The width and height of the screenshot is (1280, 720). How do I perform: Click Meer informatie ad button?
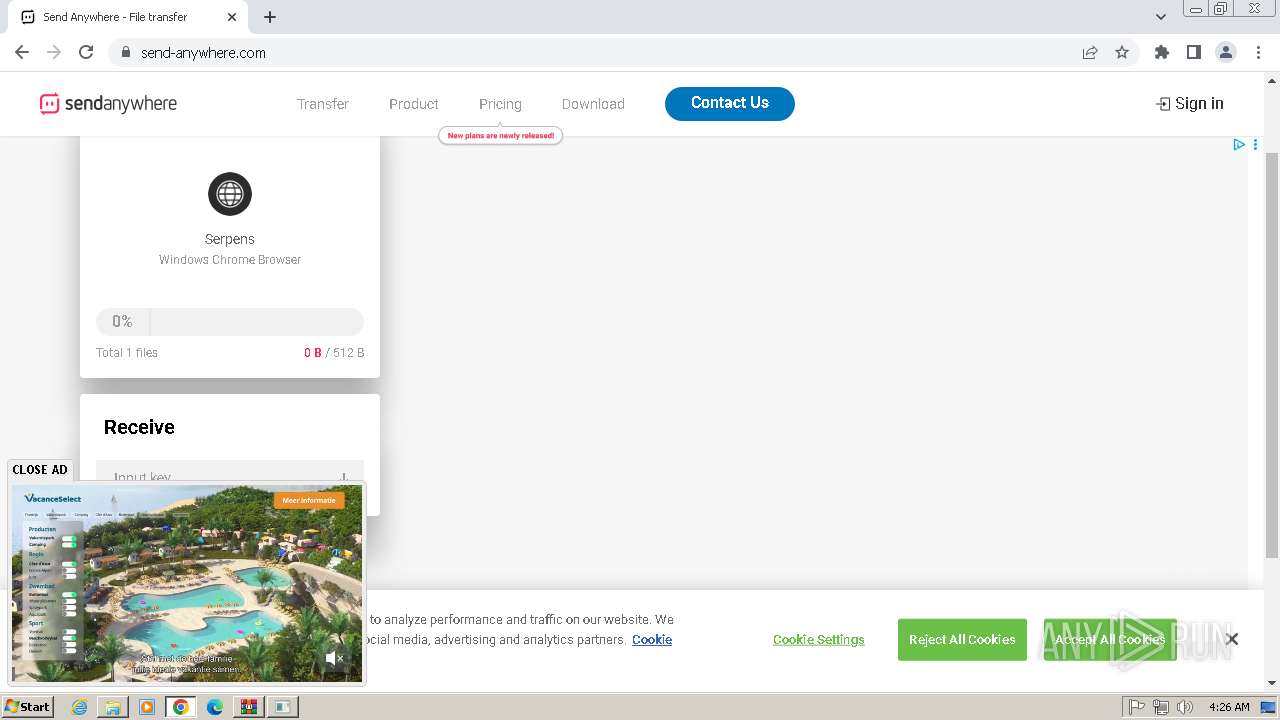[309, 500]
